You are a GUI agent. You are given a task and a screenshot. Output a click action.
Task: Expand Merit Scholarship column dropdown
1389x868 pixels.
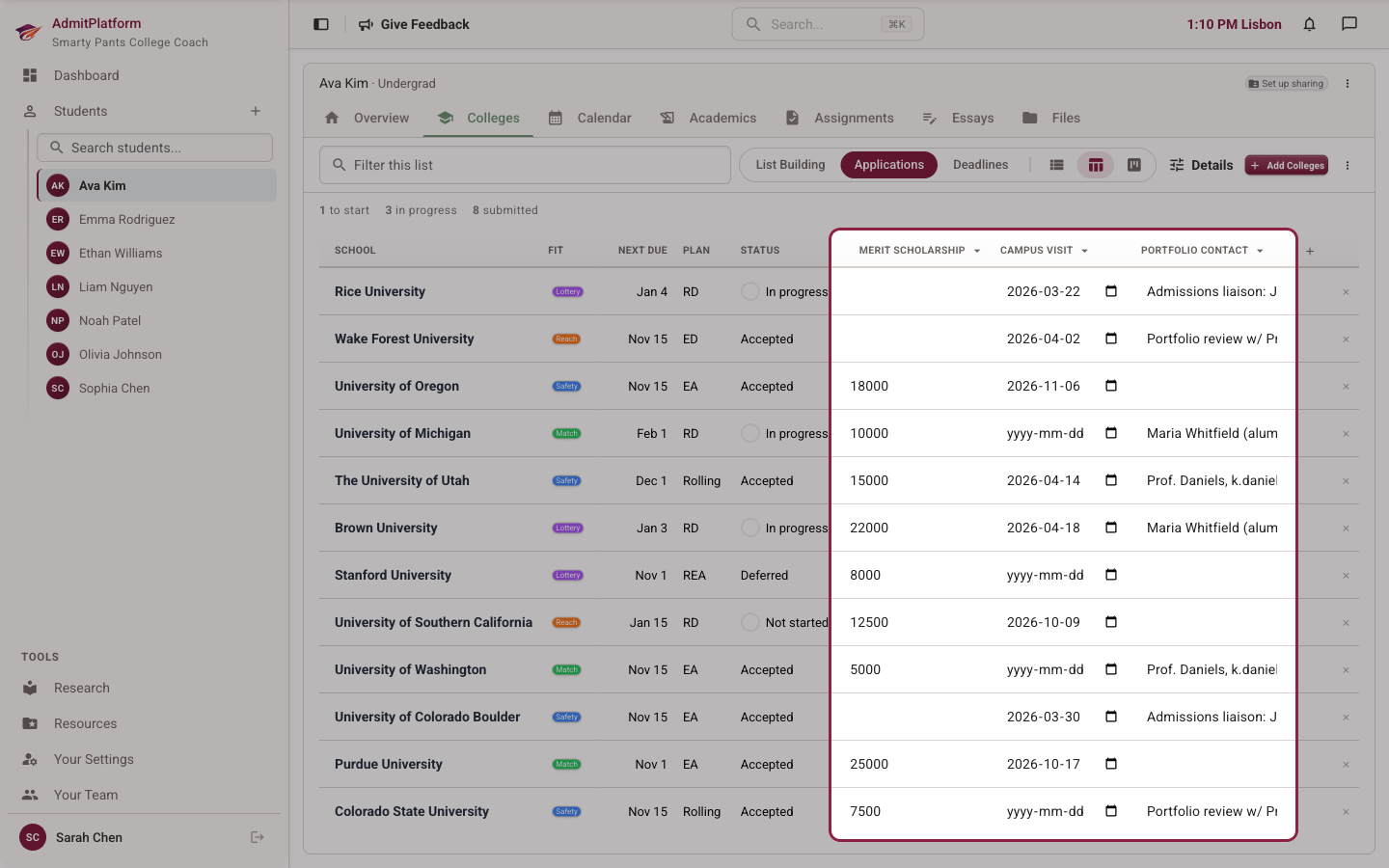tap(977, 251)
